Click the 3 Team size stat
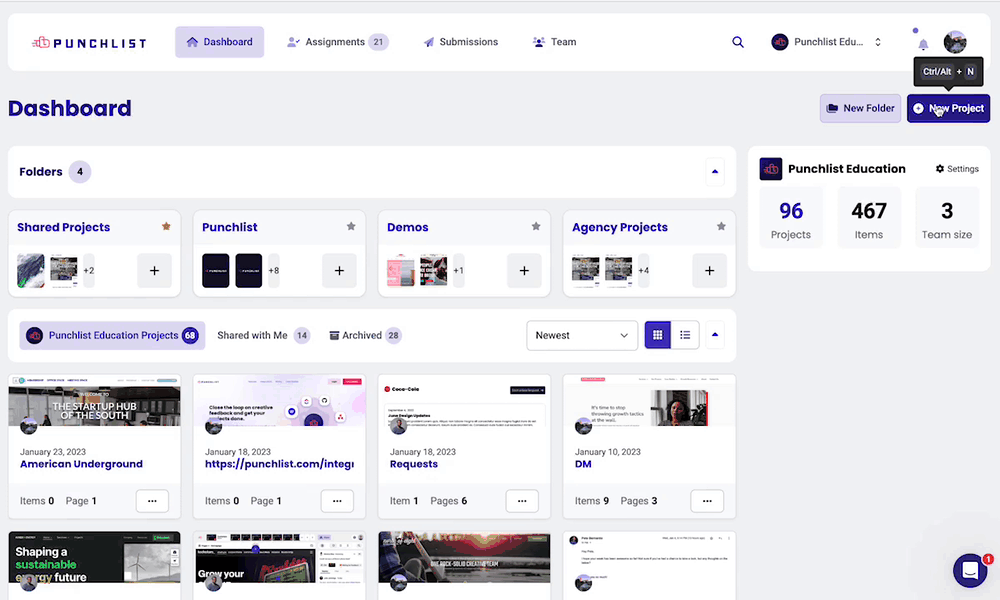Image resolution: width=1000 pixels, height=600 pixels. click(x=946, y=218)
